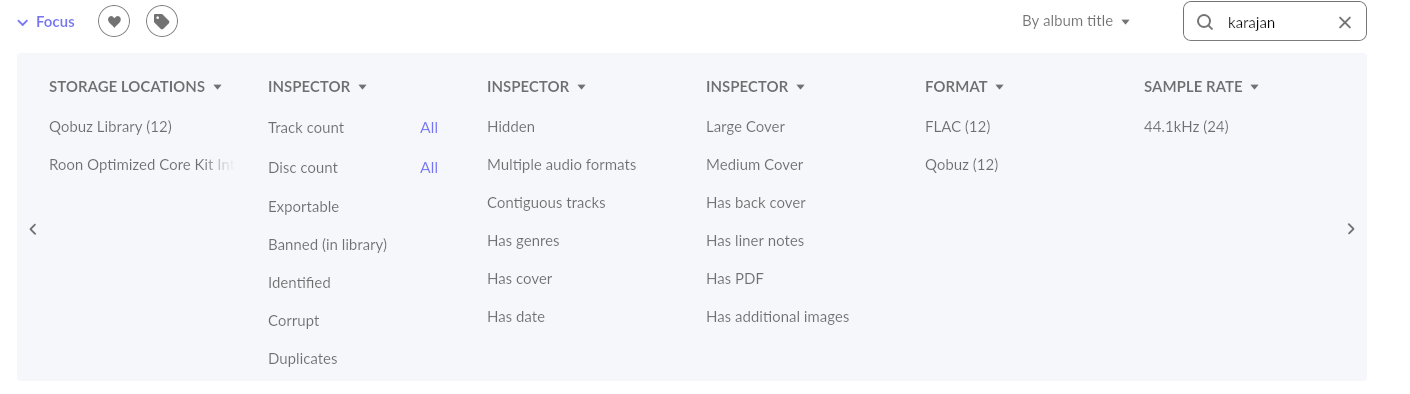Filter by FLAC (12) format

coord(958,127)
